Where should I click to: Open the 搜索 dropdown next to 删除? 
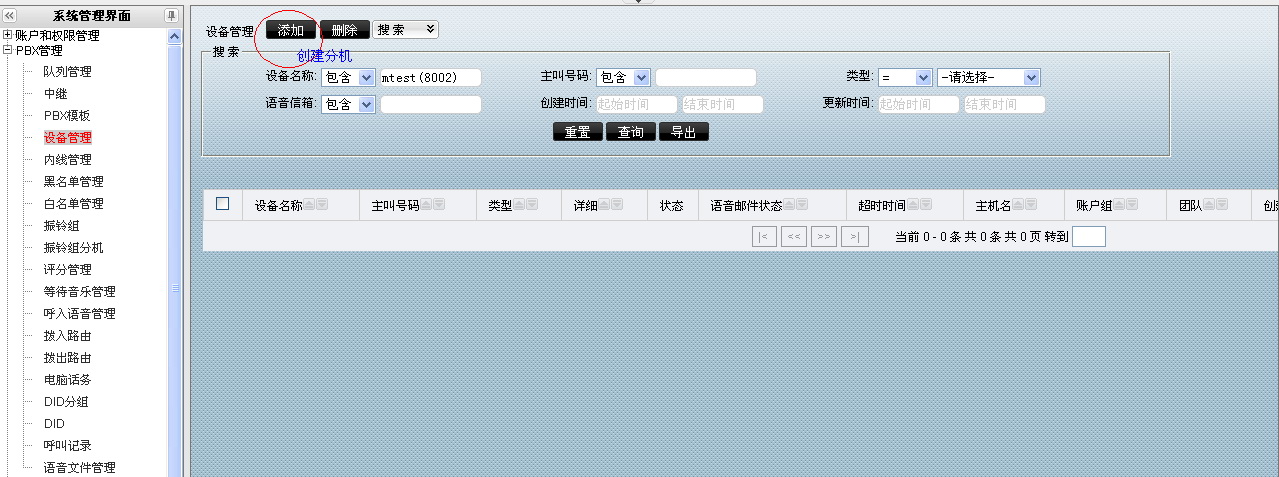[x=405, y=30]
